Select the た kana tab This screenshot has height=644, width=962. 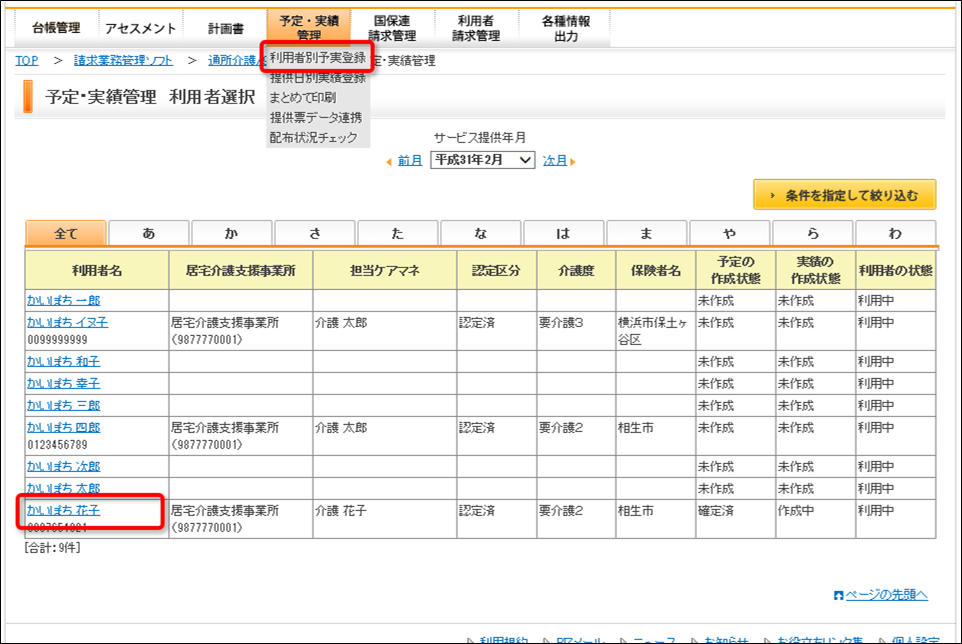click(x=398, y=234)
